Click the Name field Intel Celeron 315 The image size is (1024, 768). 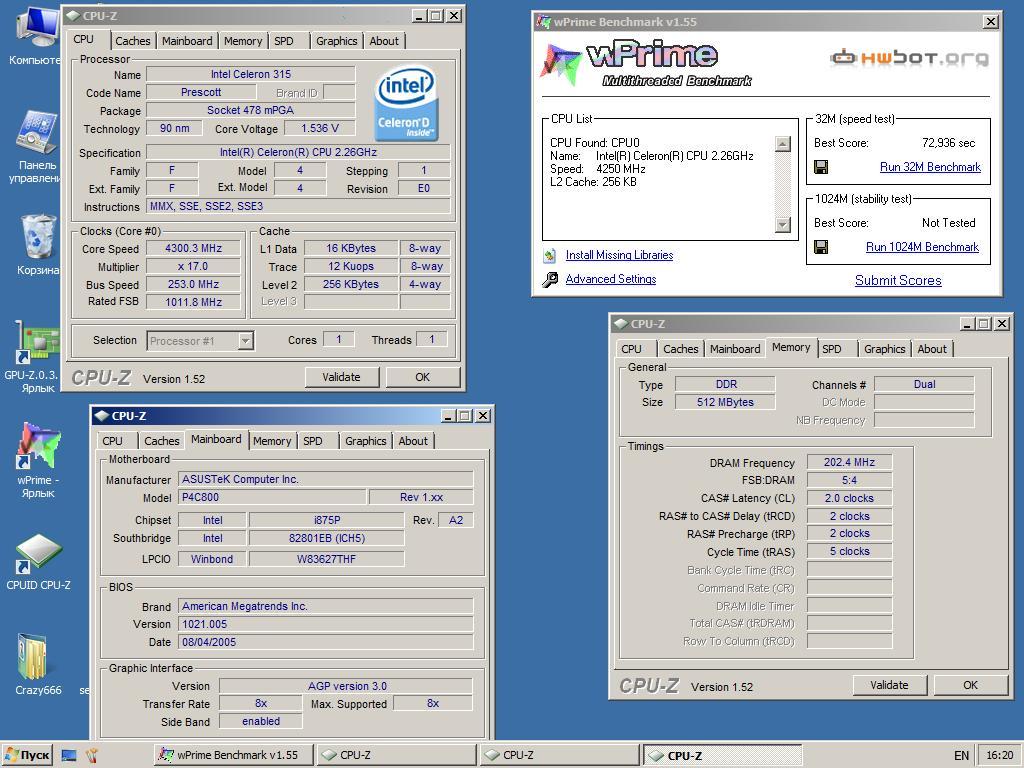click(251, 74)
